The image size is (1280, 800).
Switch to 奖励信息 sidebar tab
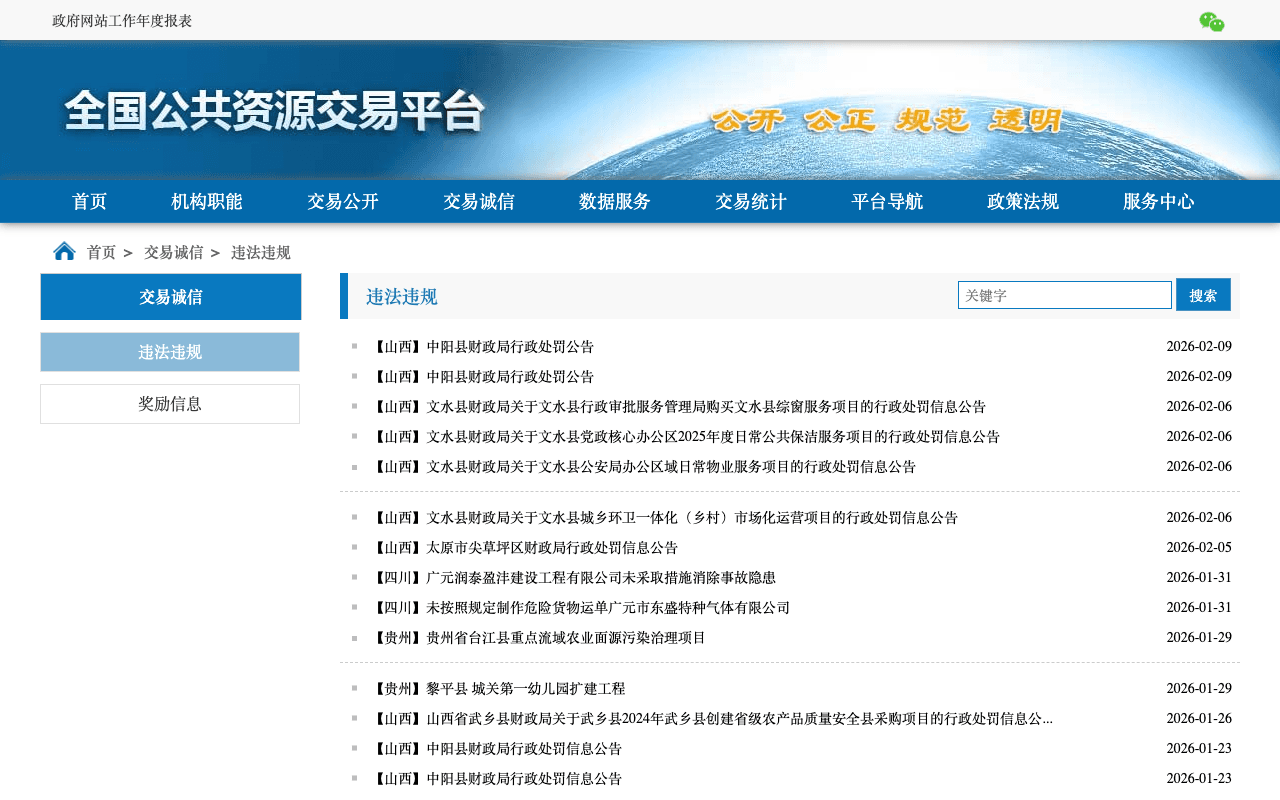pyautogui.click(x=170, y=404)
